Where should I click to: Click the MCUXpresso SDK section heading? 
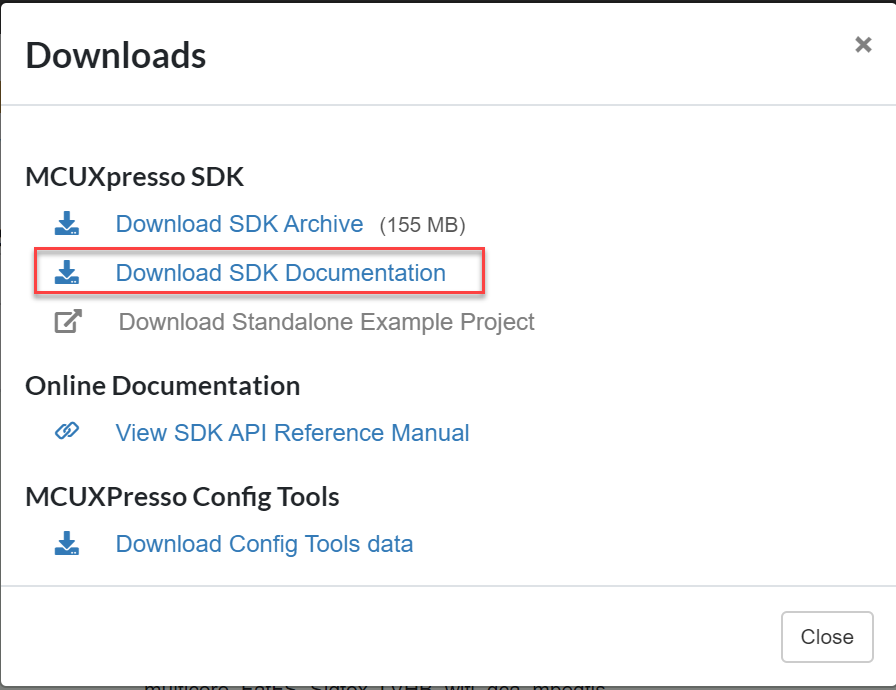pos(134,177)
